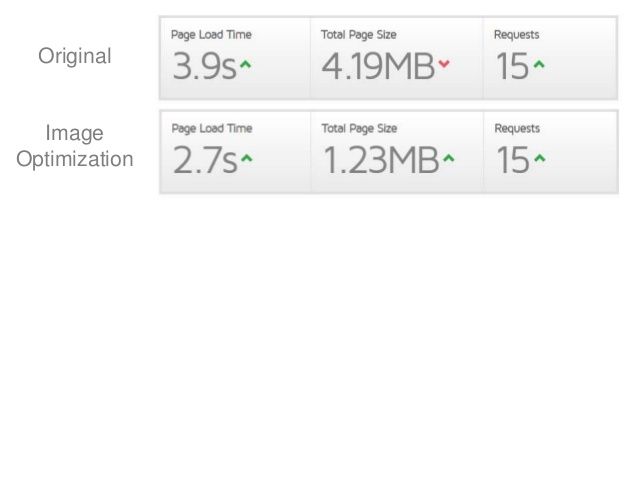Viewport: 638px width, 479px height.
Task: Select the "Original" row label
Action: (75, 56)
